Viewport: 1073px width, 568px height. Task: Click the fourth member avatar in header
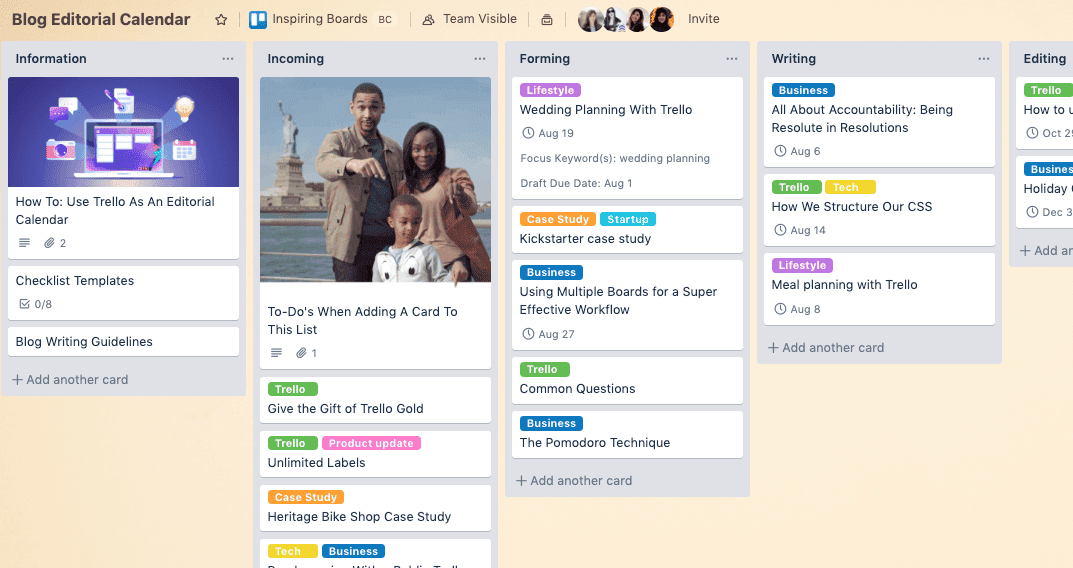point(661,20)
